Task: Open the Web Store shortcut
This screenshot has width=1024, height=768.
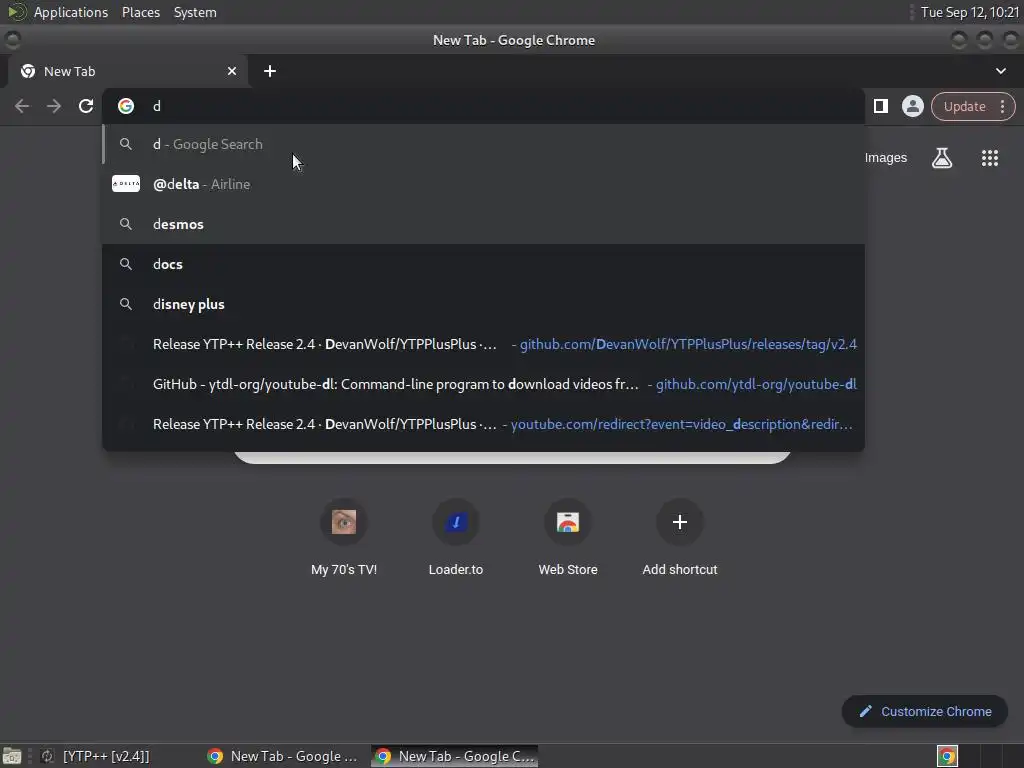Action: click(x=568, y=537)
